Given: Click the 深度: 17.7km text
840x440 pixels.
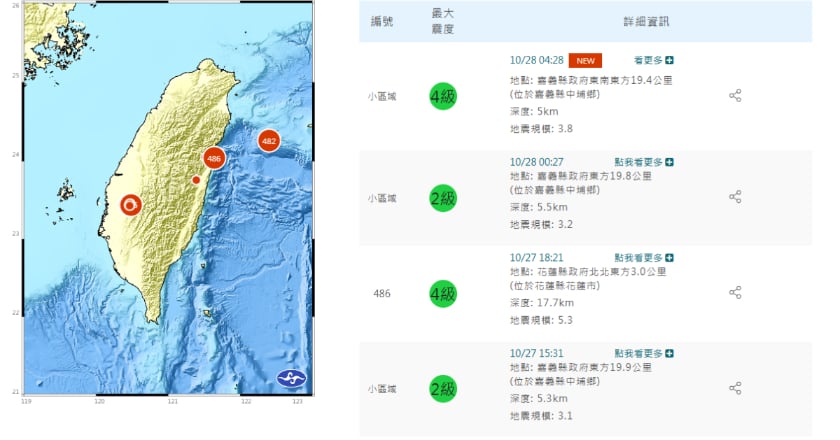Looking at the screenshot, I should [x=542, y=303].
